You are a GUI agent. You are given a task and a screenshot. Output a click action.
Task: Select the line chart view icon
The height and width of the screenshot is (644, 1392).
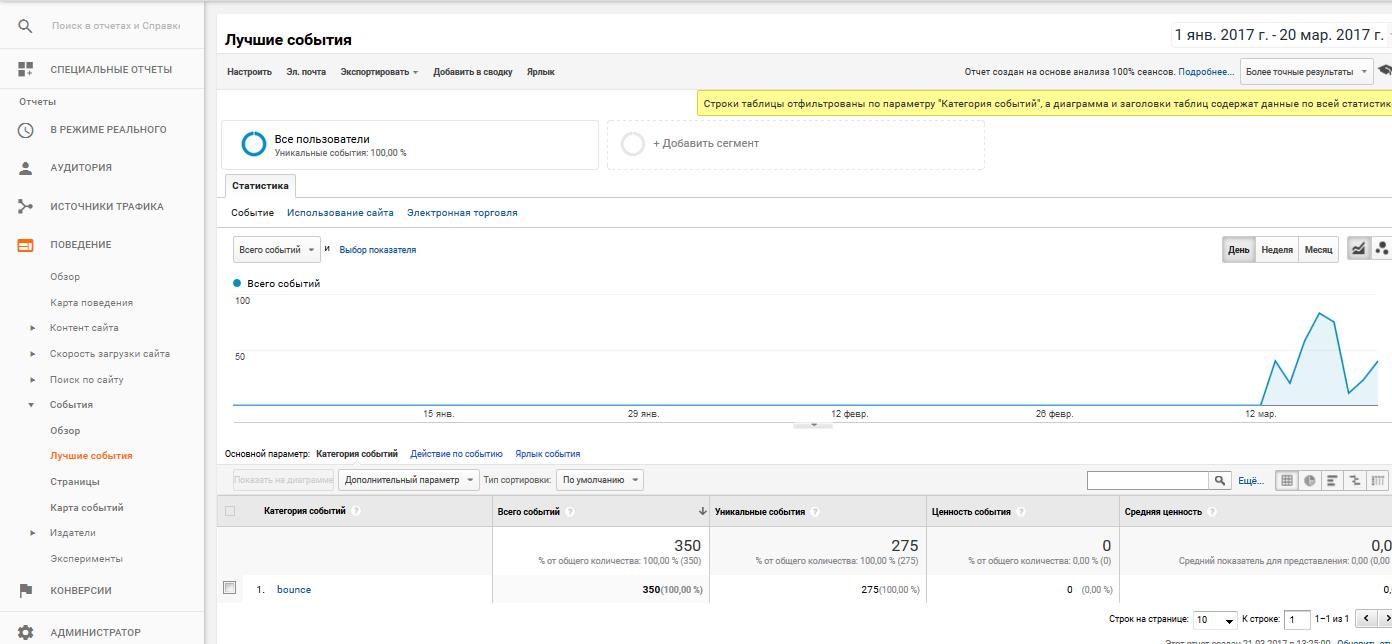pos(1358,249)
